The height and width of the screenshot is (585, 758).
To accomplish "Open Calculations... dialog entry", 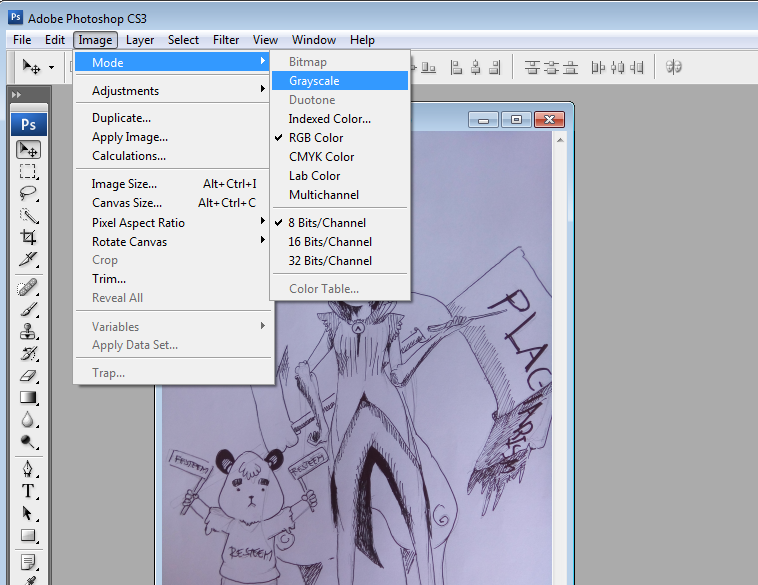I will 172,156.
